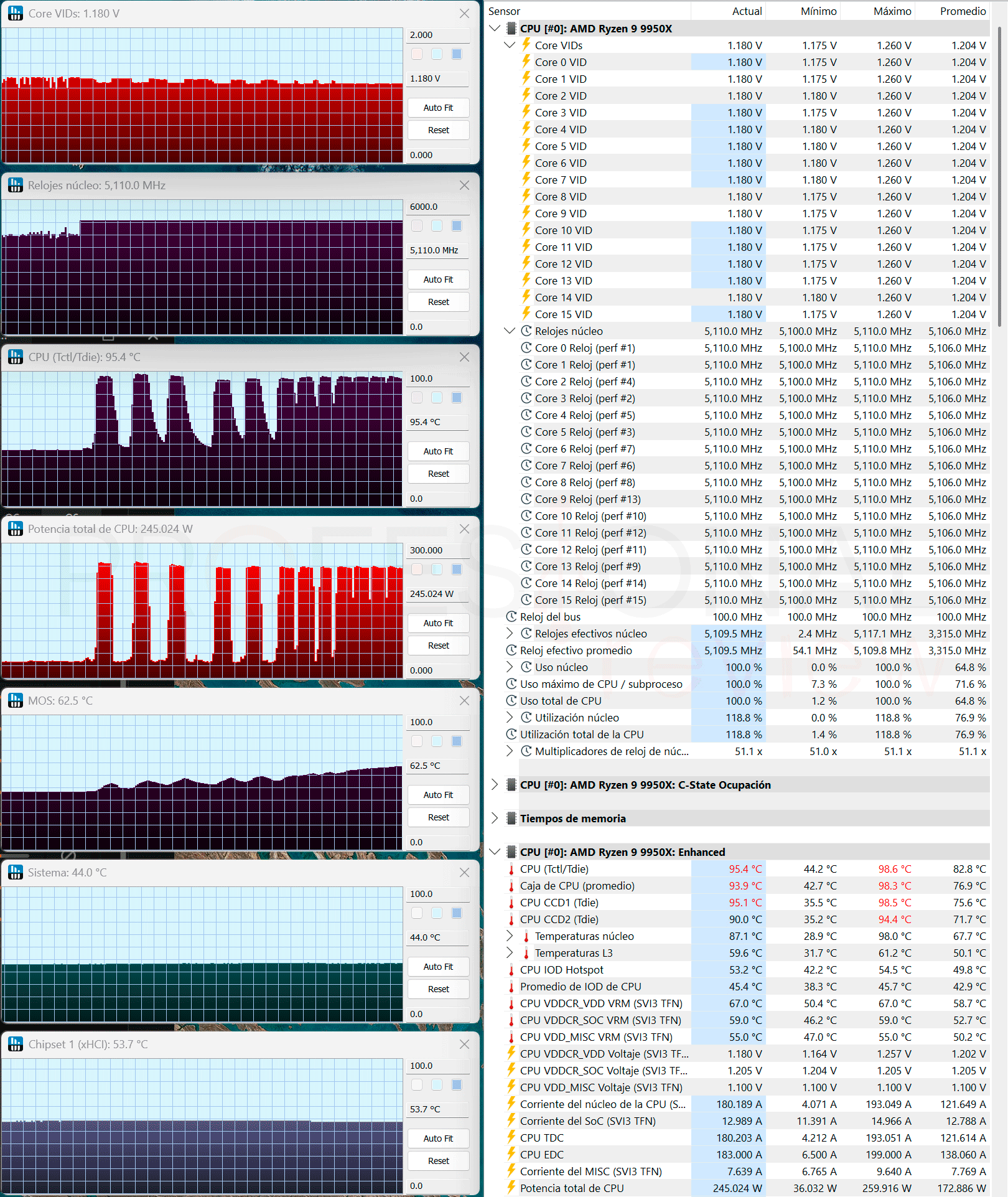This screenshot has width=1008, height=1197.
Task: Click the 0.0 minimum field in MOS graph
Action: [x=438, y=842]
